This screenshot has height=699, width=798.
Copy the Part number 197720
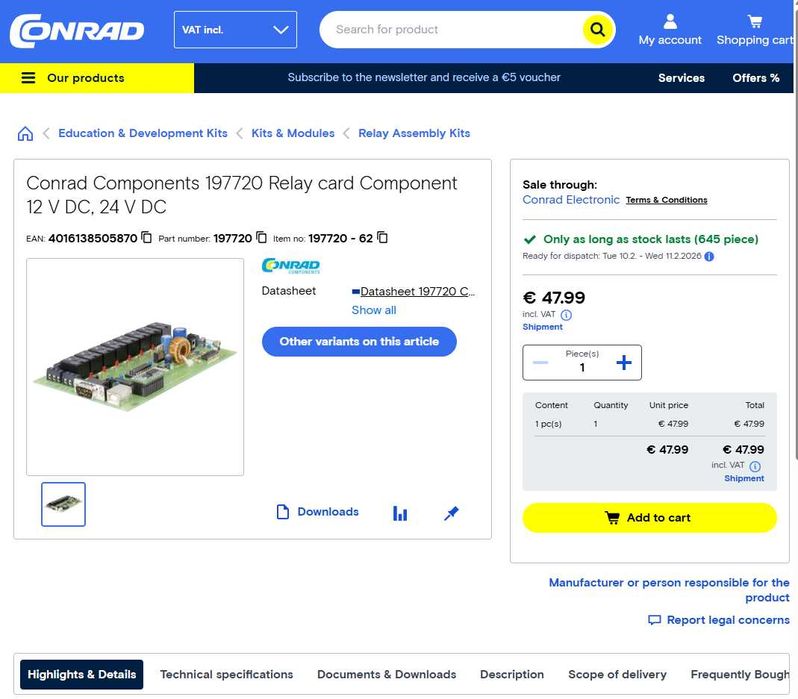pyautogui.click(x=261, y=237)
